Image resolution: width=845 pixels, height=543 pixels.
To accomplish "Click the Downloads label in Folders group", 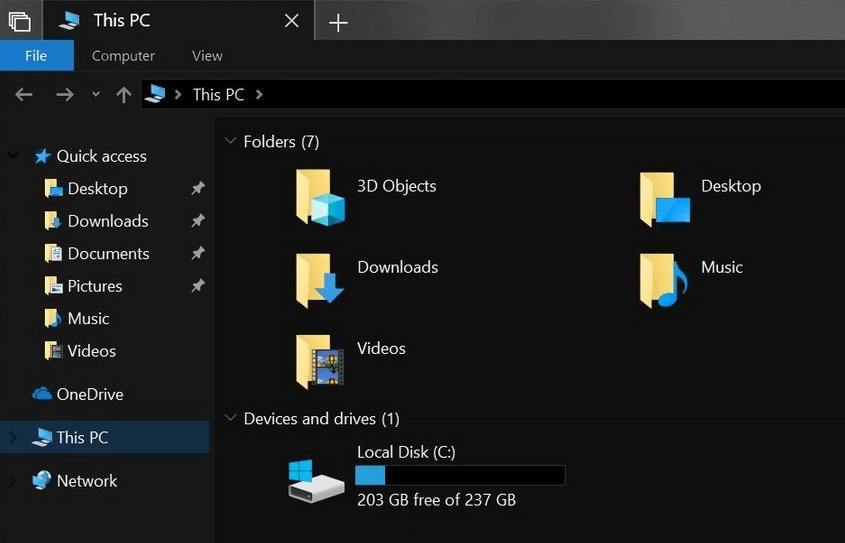I will [398, 267].
